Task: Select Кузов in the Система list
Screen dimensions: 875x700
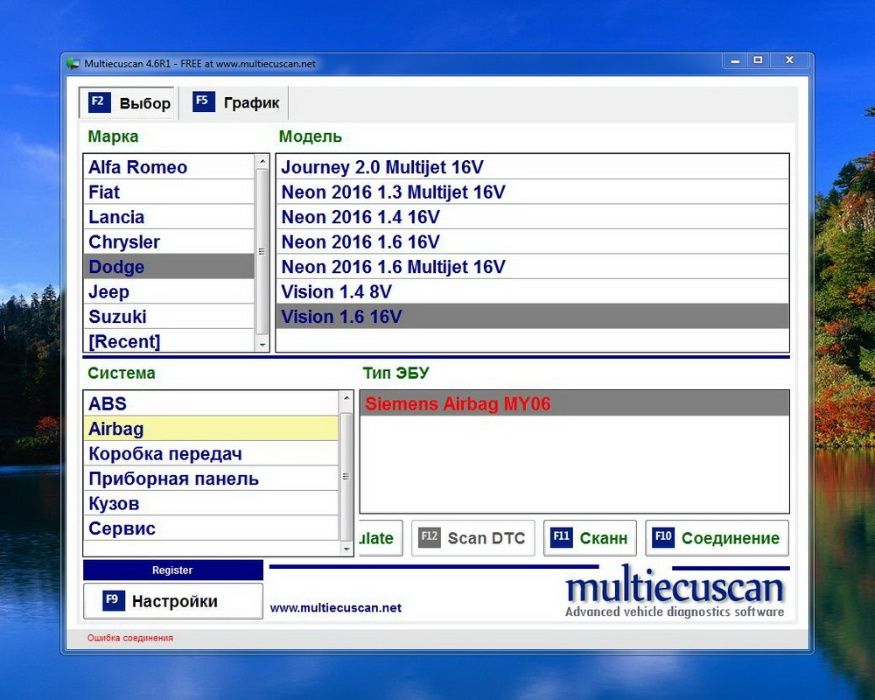Action: pyautogui.click(x=211, y=504)
